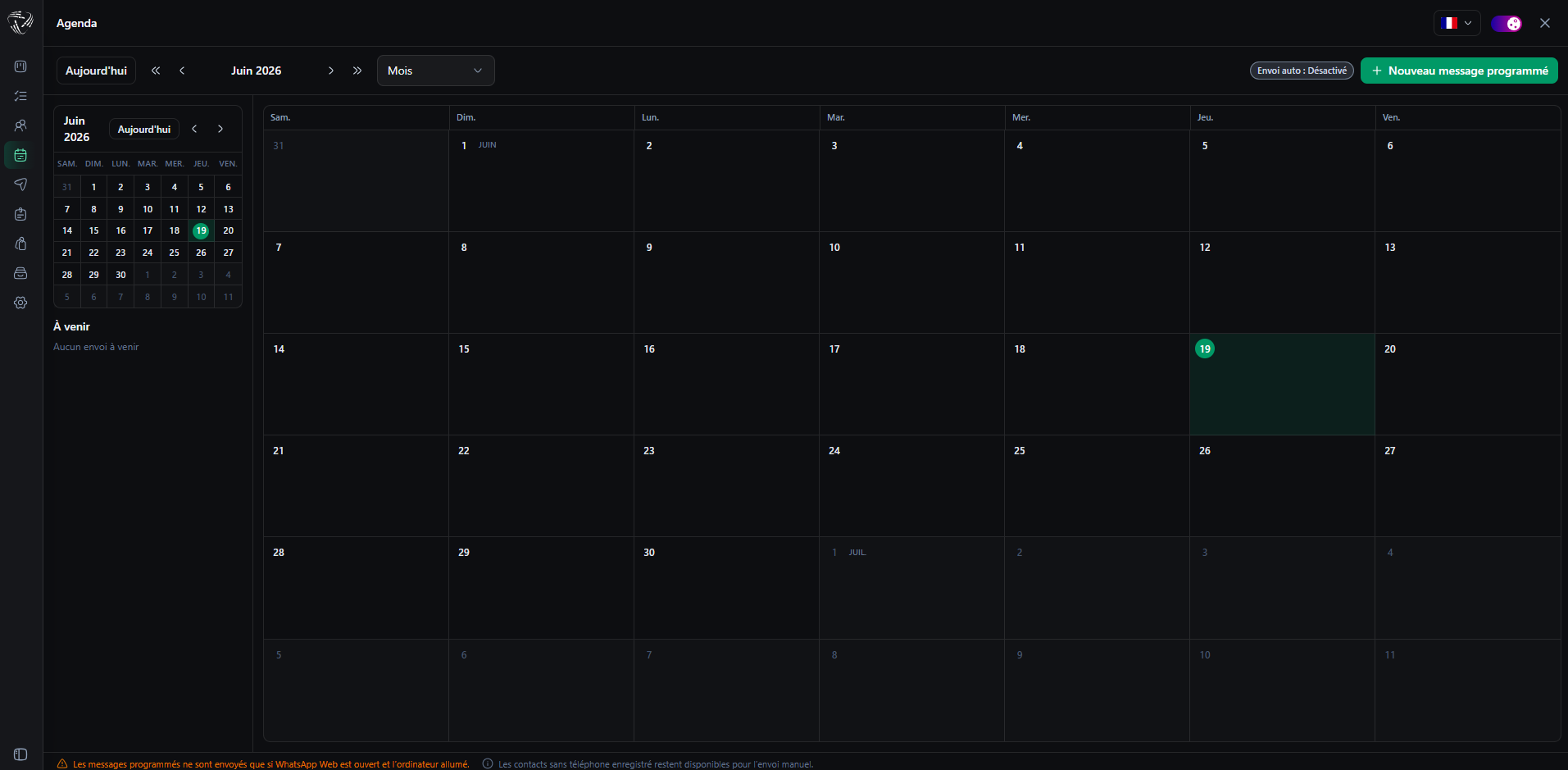Click day 1 JUIL. cell

911,588
